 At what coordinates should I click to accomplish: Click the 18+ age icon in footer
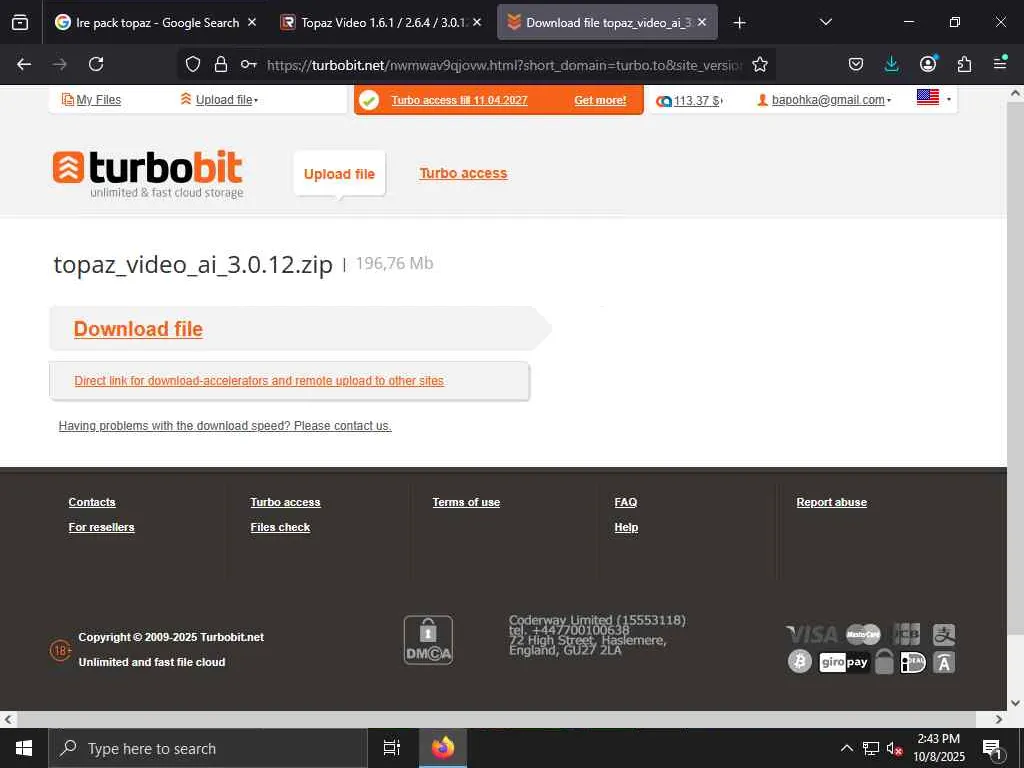(61, 650)
